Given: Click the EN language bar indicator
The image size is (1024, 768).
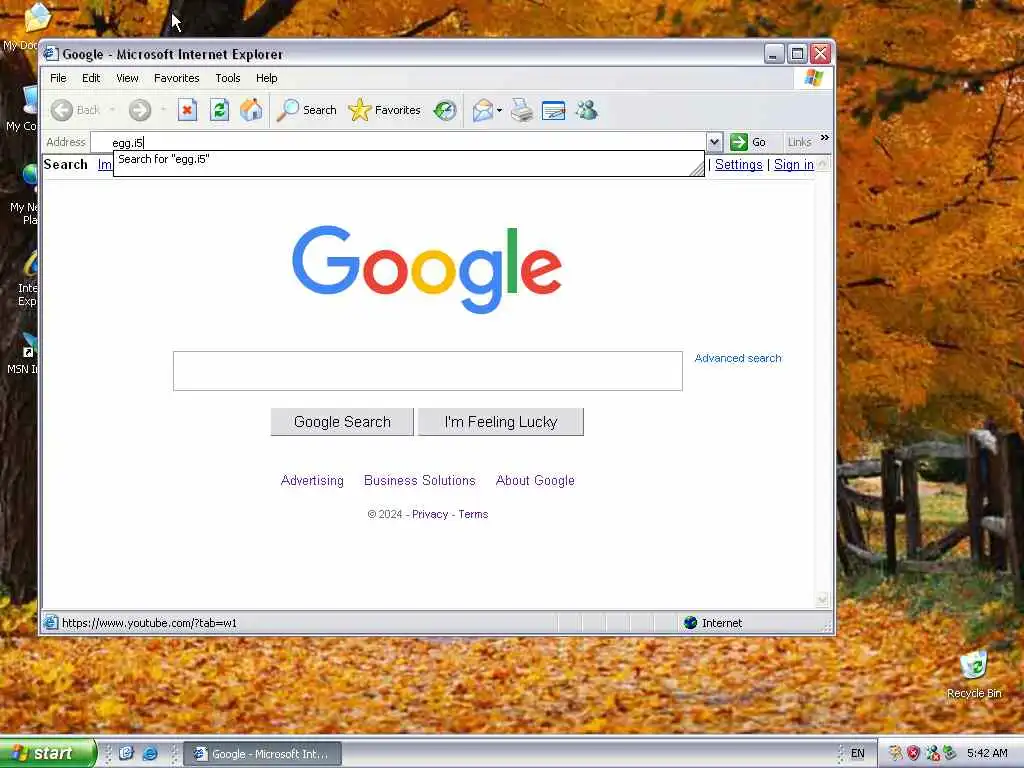Looking at the screenshot, I should (x=857, y=754).
